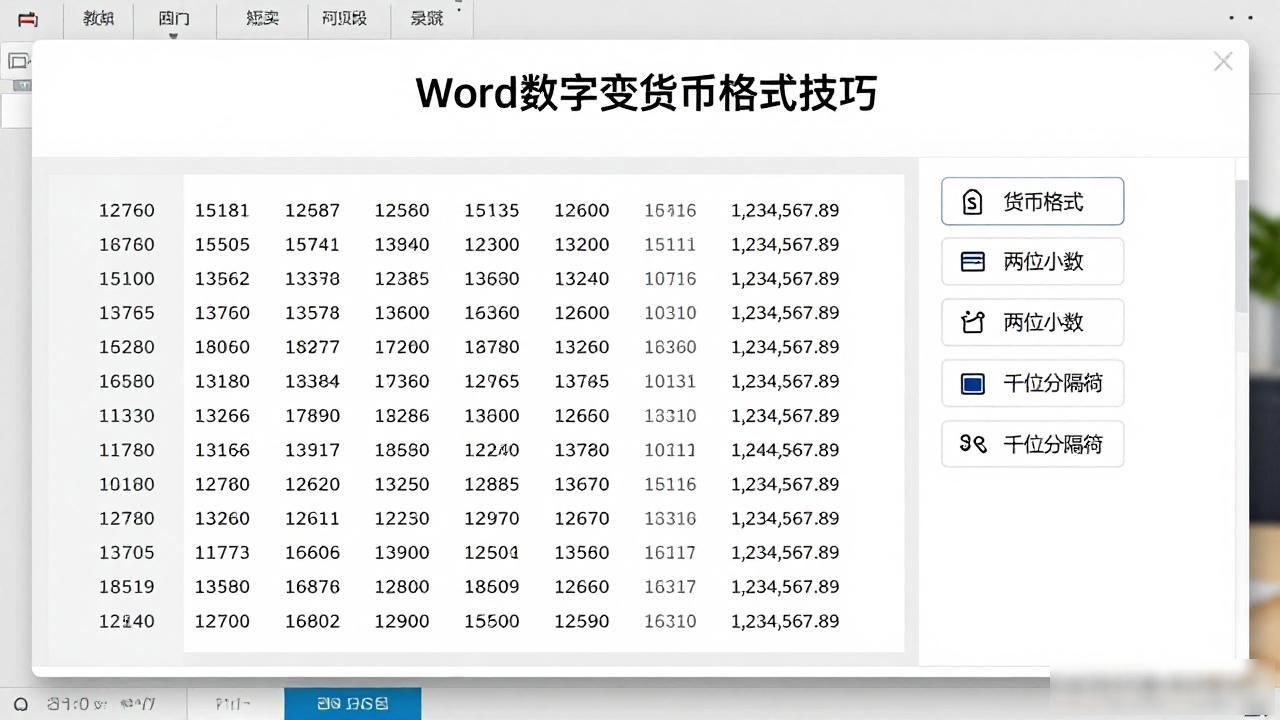This screenshot has width=1280, height=720.
Task: Select the cell containing 11330
Action: click(x=127, y=415)
